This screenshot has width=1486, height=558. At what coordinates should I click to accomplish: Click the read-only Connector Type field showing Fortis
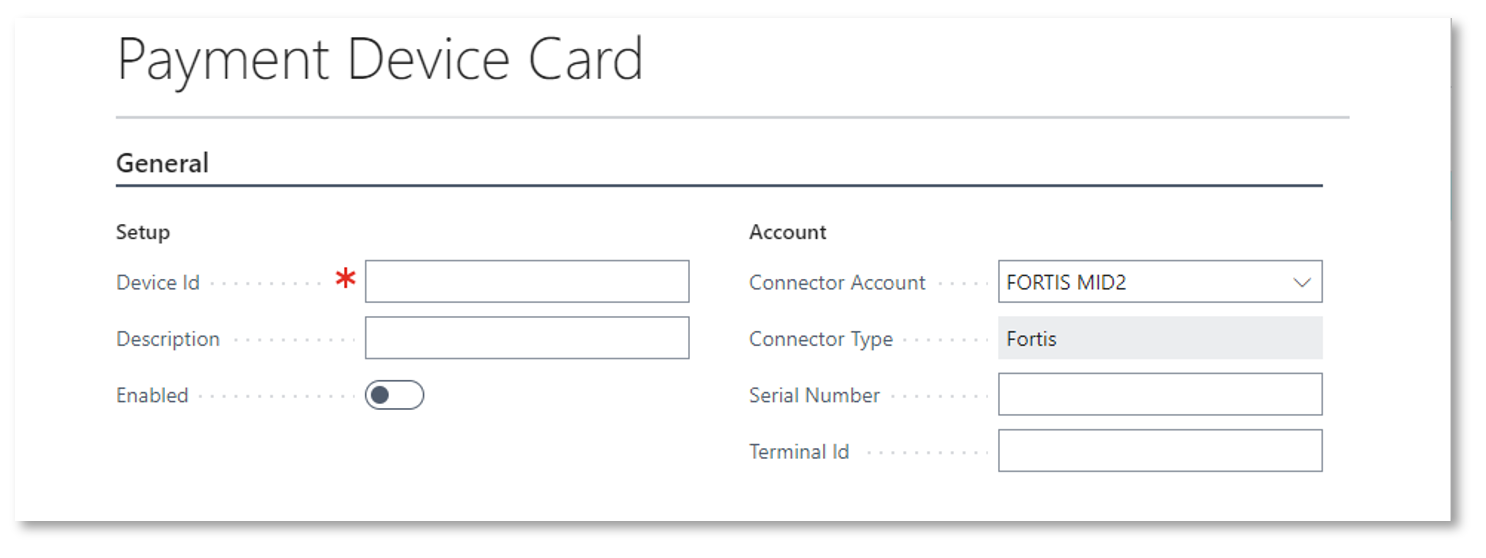1160,339
